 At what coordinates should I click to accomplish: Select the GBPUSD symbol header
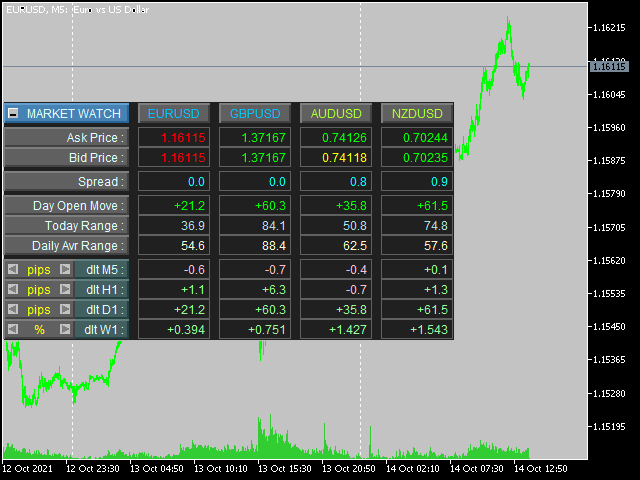(255, 114)
